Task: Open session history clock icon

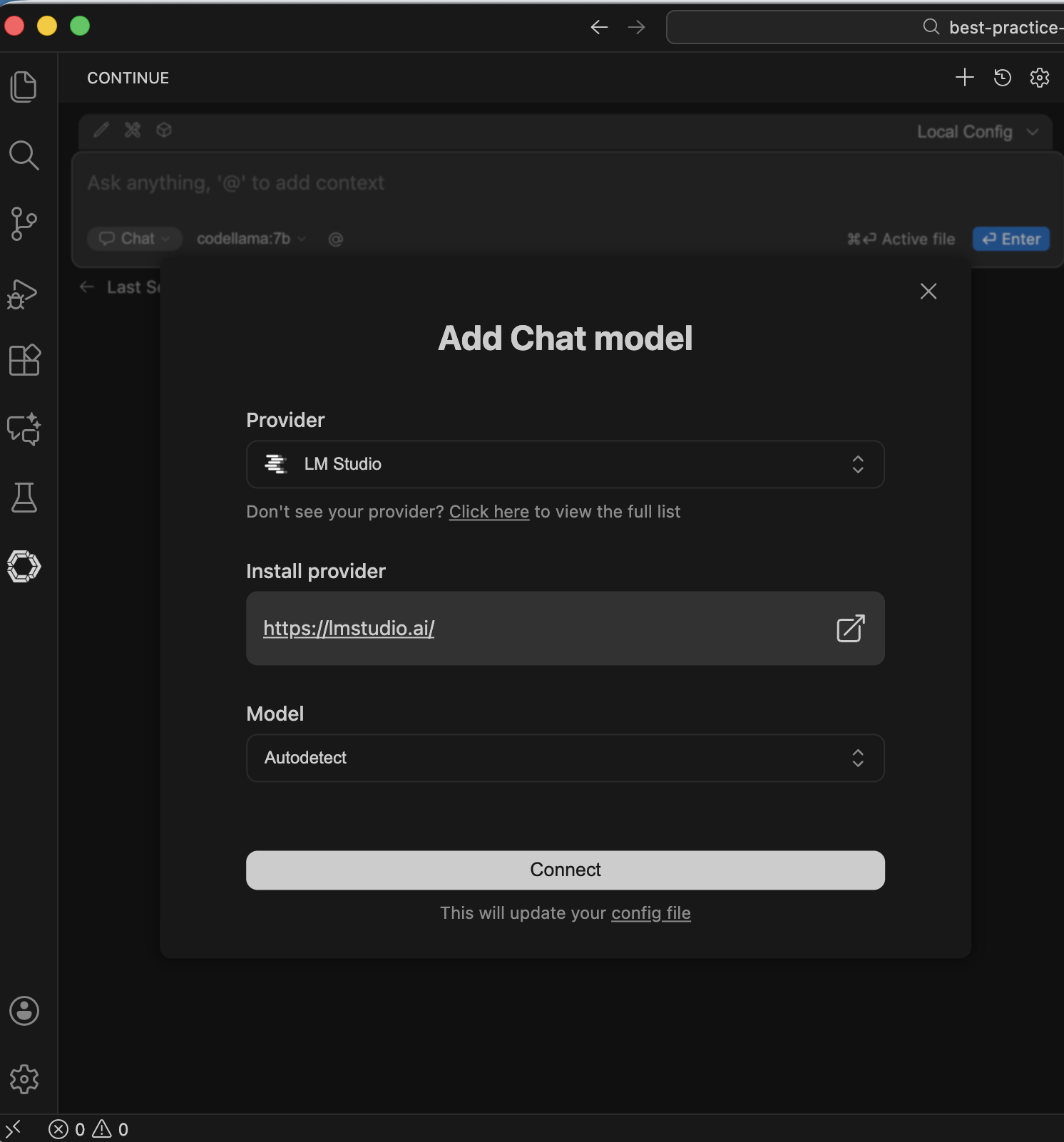Action: tap(1002, 78)
